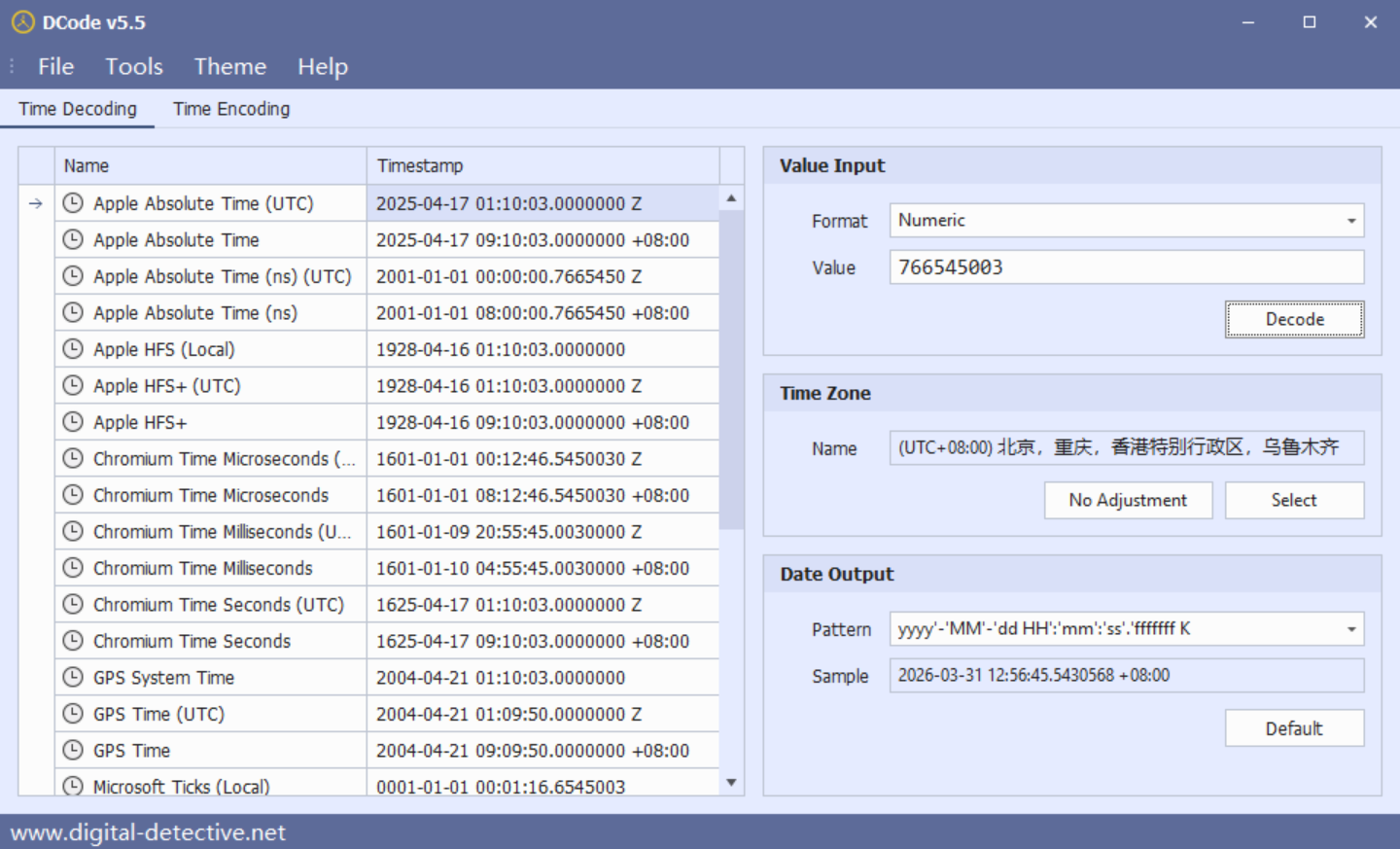
Task: Switch to the Time Encoding tab
Action: tap(231, 109)
